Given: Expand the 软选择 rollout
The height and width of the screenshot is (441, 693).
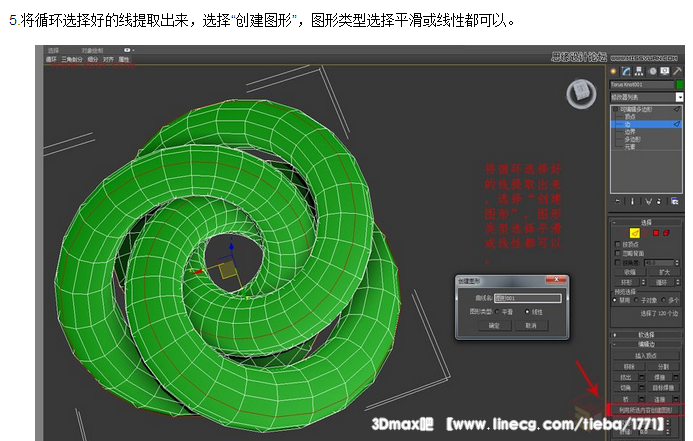Looking at the screenshot, I should coord(646,335).
